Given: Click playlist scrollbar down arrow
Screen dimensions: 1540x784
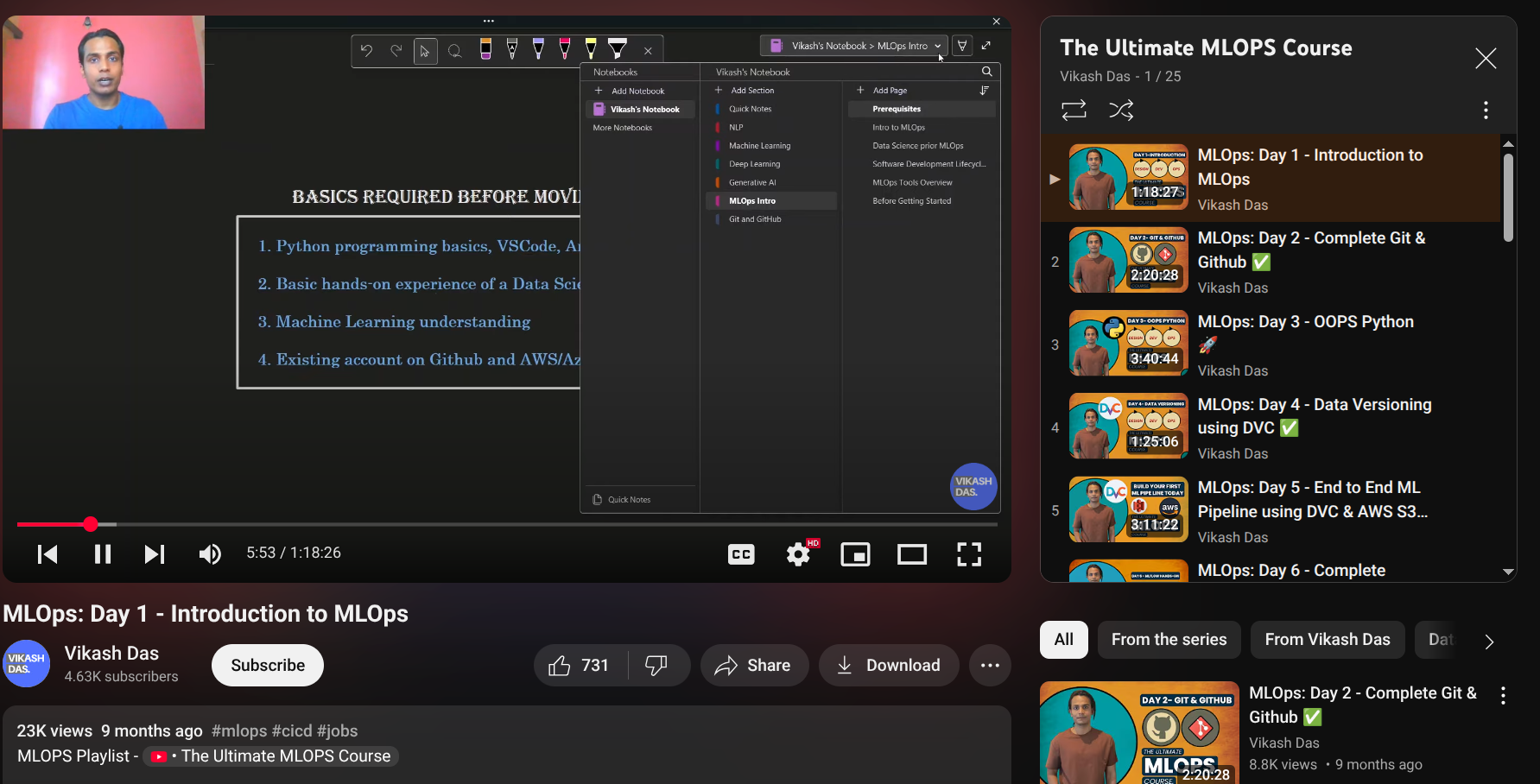Looking at the screenshot, I should point(1508,572).
